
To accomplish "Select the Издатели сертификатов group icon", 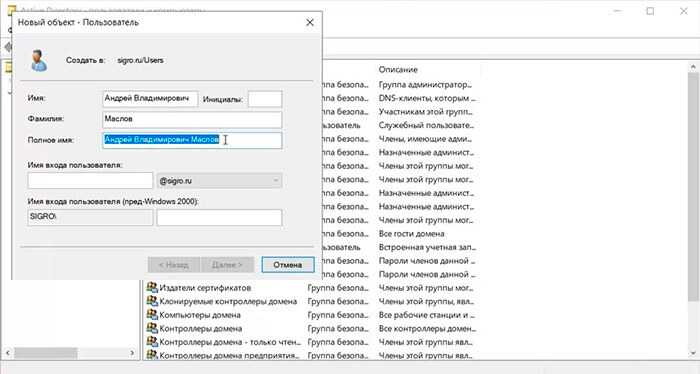I will coord(152,287).
